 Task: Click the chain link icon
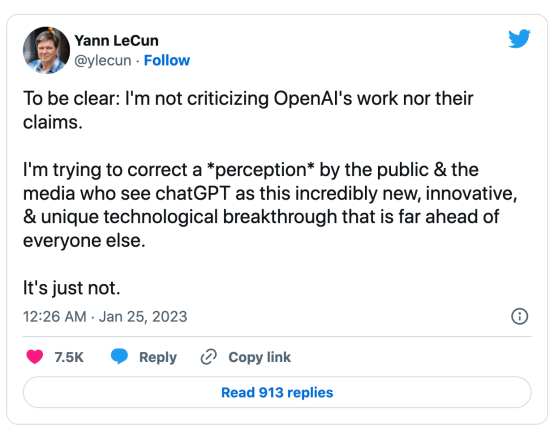point(208,357)
